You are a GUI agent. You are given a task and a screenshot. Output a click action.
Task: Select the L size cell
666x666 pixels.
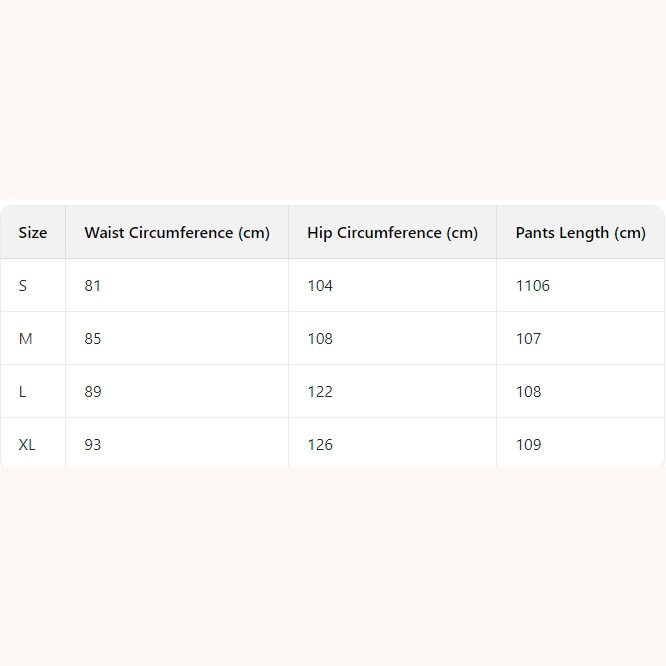click(23, 392)
